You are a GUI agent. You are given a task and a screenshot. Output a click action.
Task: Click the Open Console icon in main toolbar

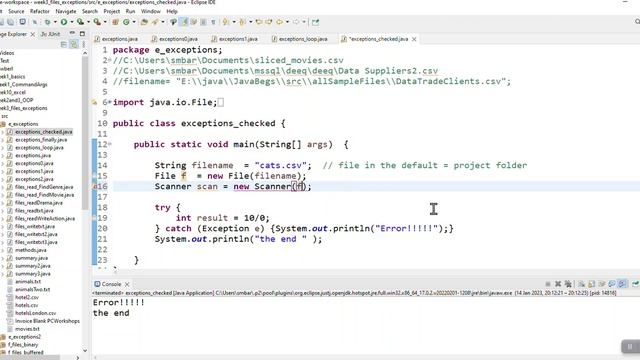tap(22, 22)
